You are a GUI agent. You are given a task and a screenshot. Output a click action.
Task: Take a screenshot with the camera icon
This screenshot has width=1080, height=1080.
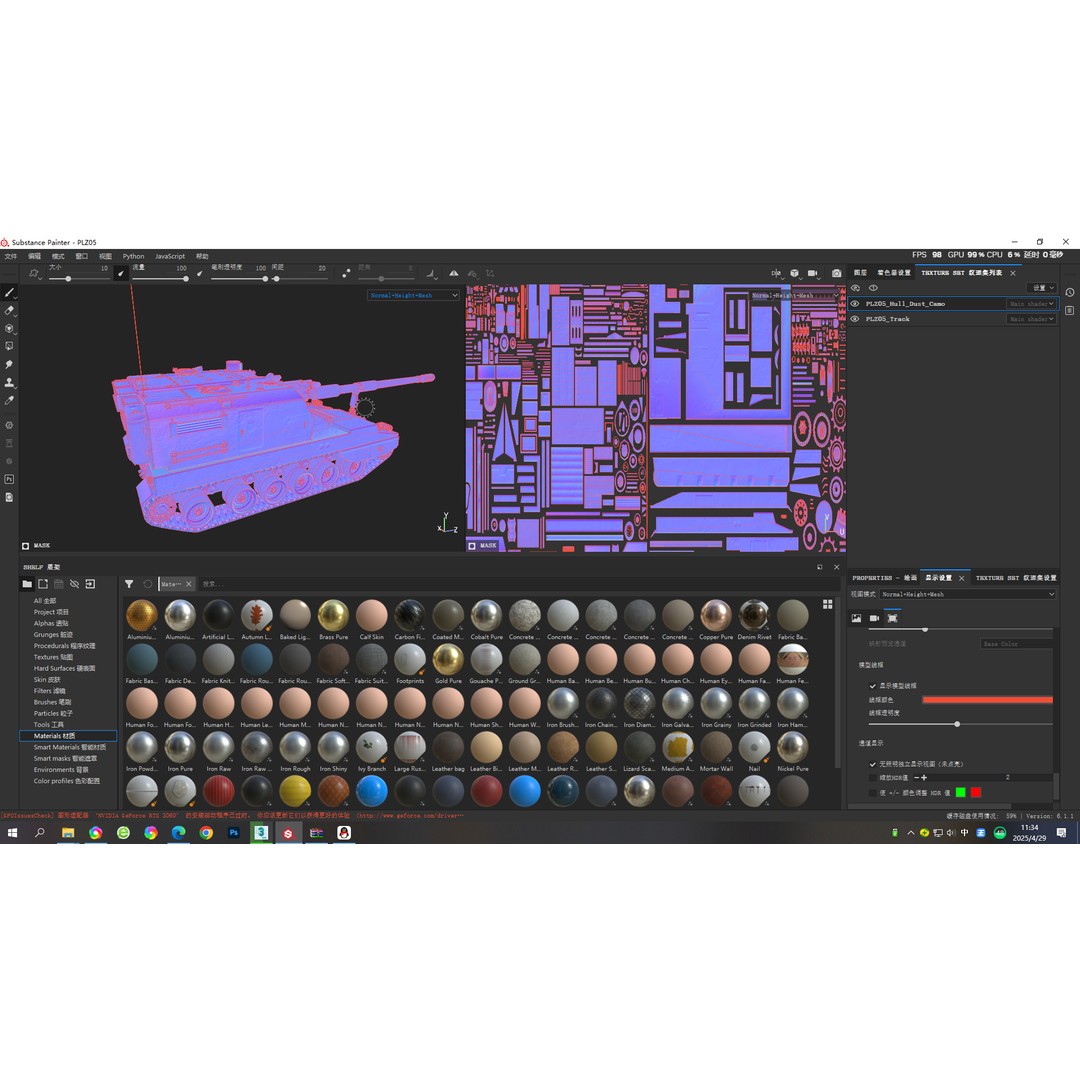tap(836, 273)
